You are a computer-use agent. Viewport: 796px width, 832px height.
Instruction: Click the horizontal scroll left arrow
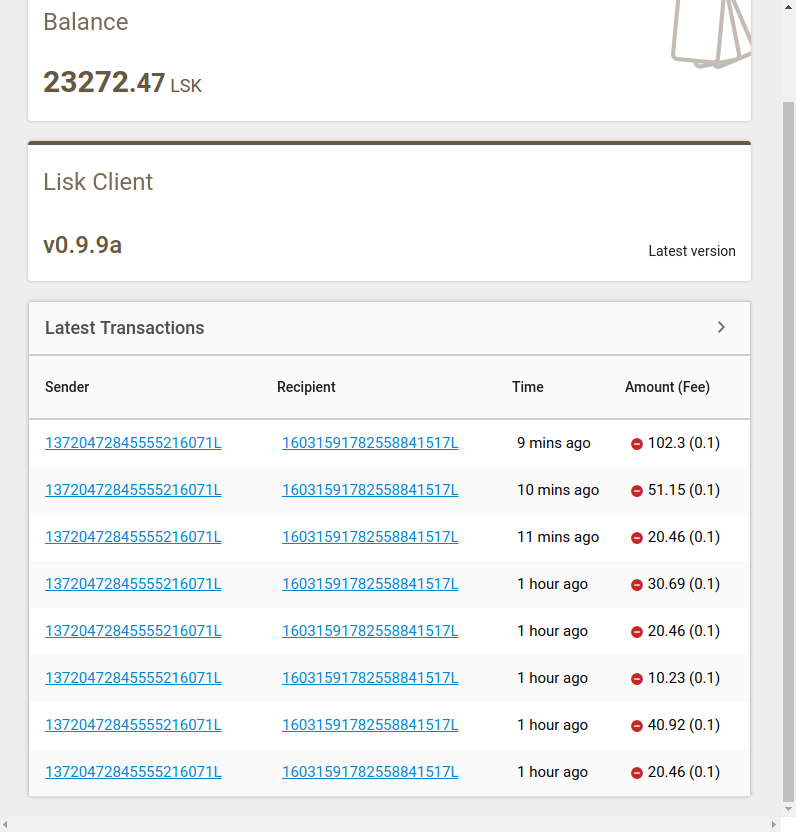[5, 825]
